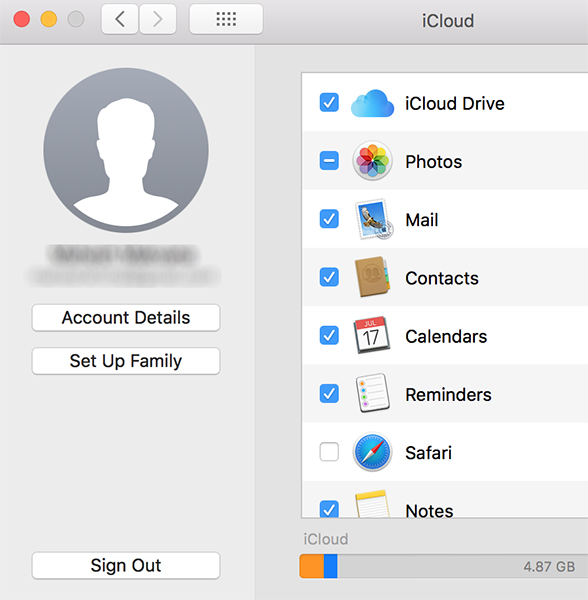Toggle the Photos mixed-state checkbox
Viewport: 588px width, 600px height.
click(329, 161)
